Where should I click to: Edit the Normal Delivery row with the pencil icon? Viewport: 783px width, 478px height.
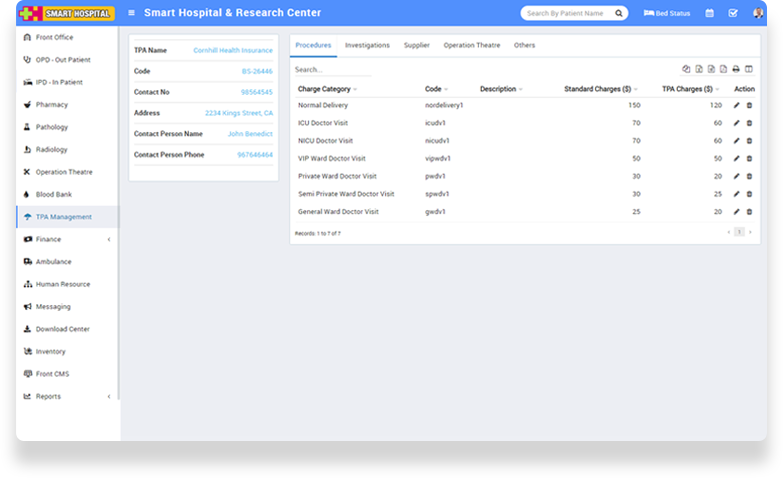pos(737,105)
